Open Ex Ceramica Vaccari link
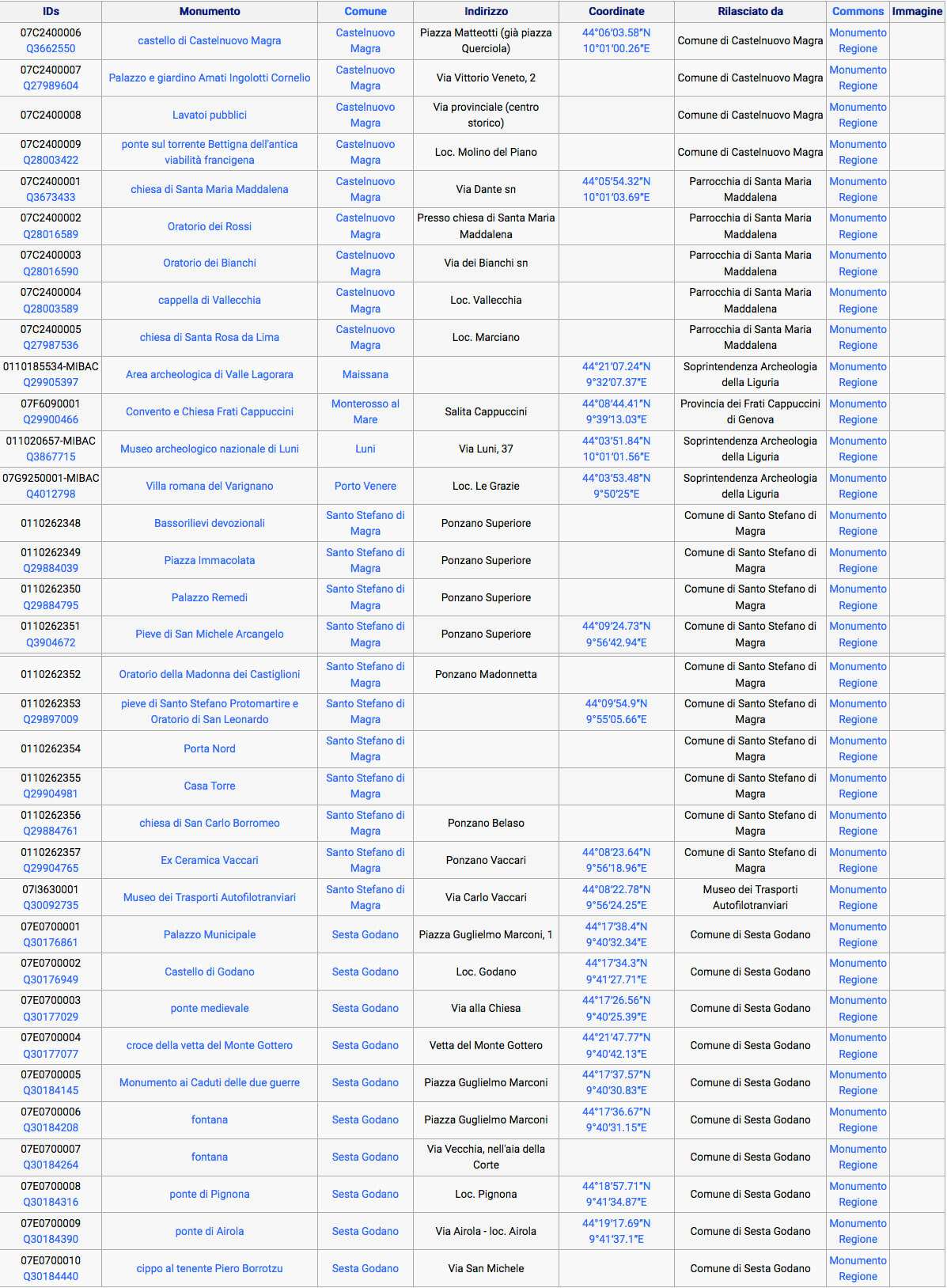 (x=210, y=860)
